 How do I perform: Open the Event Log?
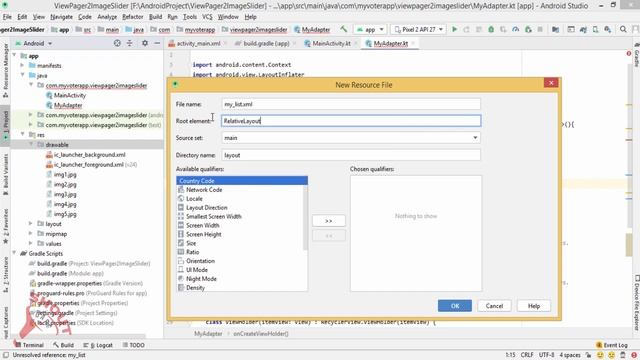coord(611,345)
